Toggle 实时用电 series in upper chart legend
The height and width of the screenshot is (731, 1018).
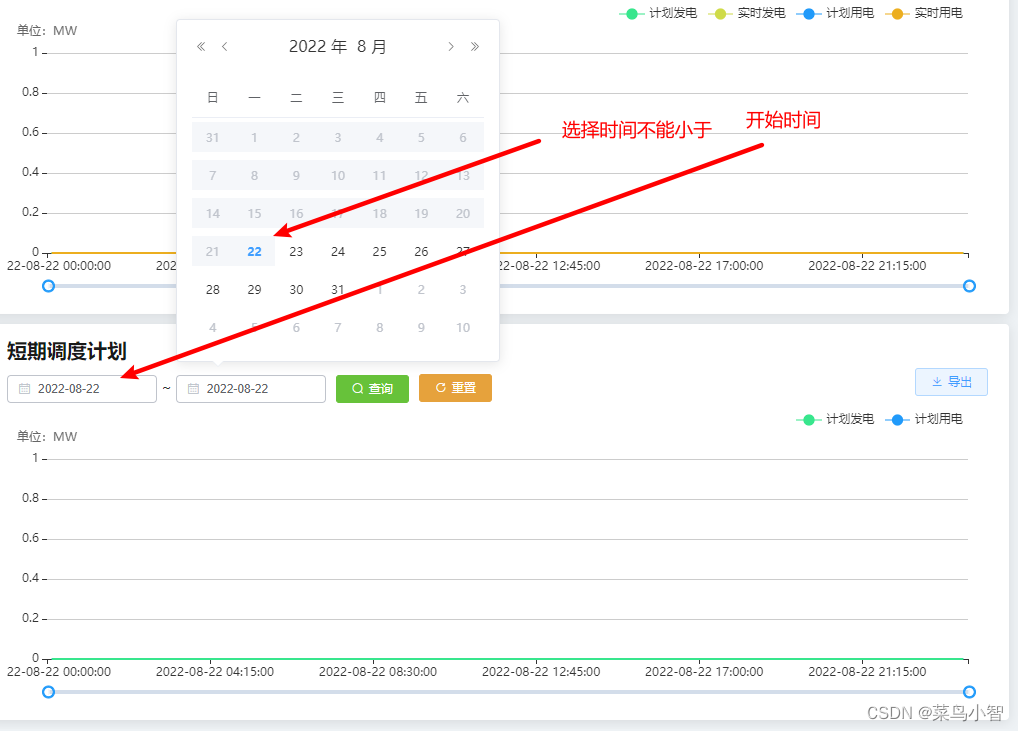coord(924,13)
